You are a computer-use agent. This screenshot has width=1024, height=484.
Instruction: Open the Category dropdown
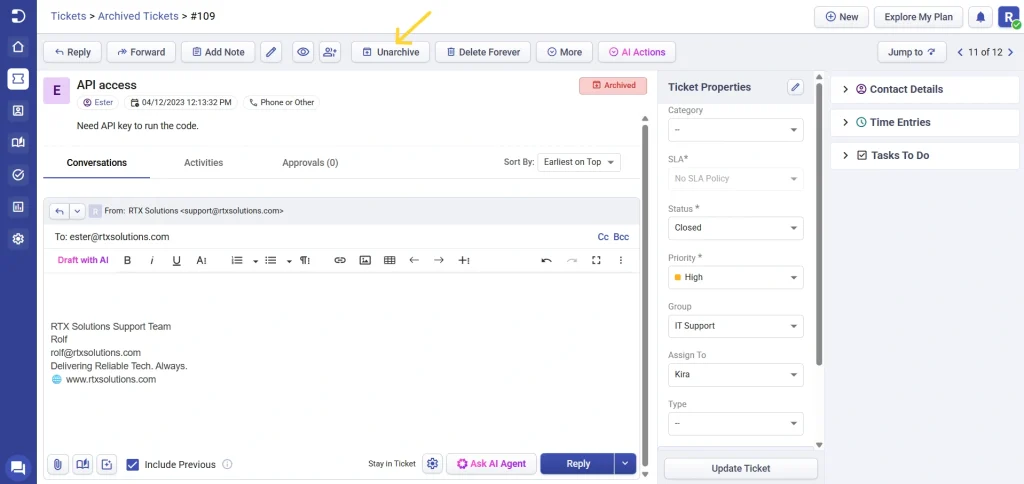[x=735, y=130]
